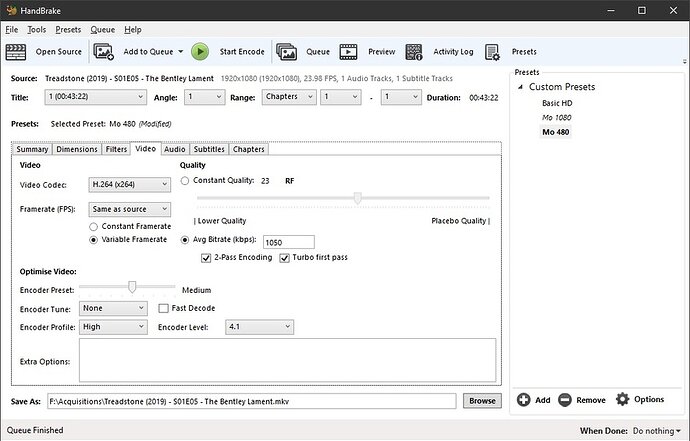This screenshot has height=441, width=690.
Task: Click the HandBrake app icon in title bar
Action: [x=11, y=10]
